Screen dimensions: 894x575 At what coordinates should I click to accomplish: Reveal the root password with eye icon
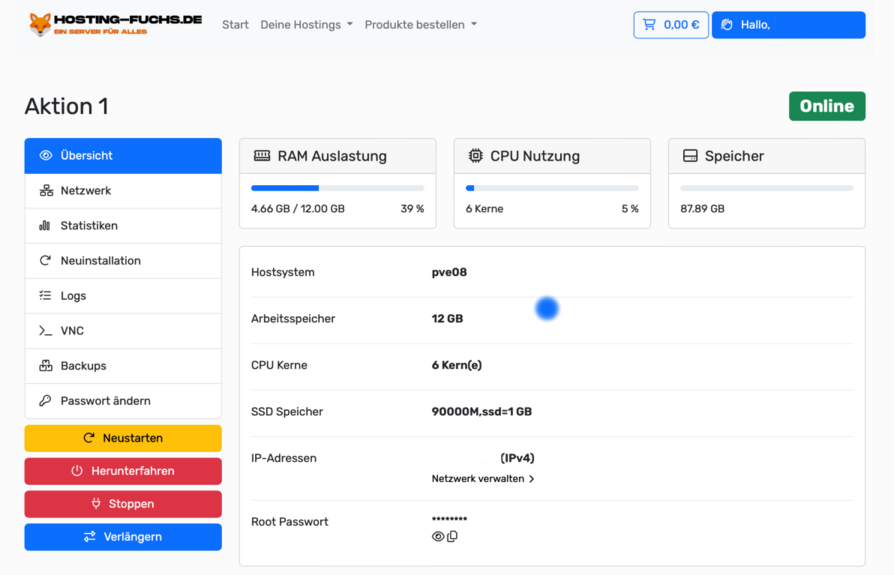point(438,537)
